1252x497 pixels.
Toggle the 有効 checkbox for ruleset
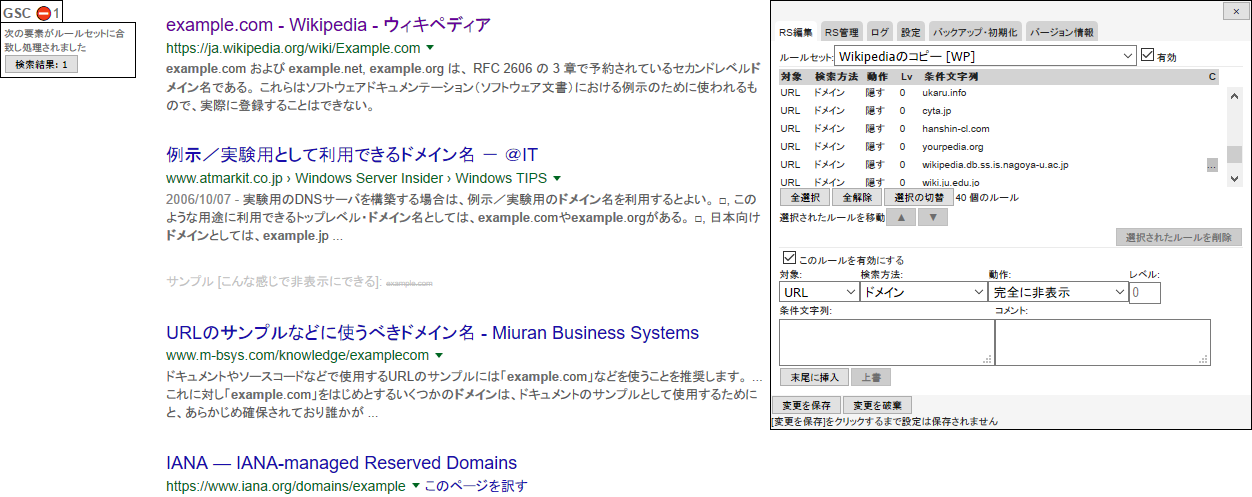pos(1148,56)
